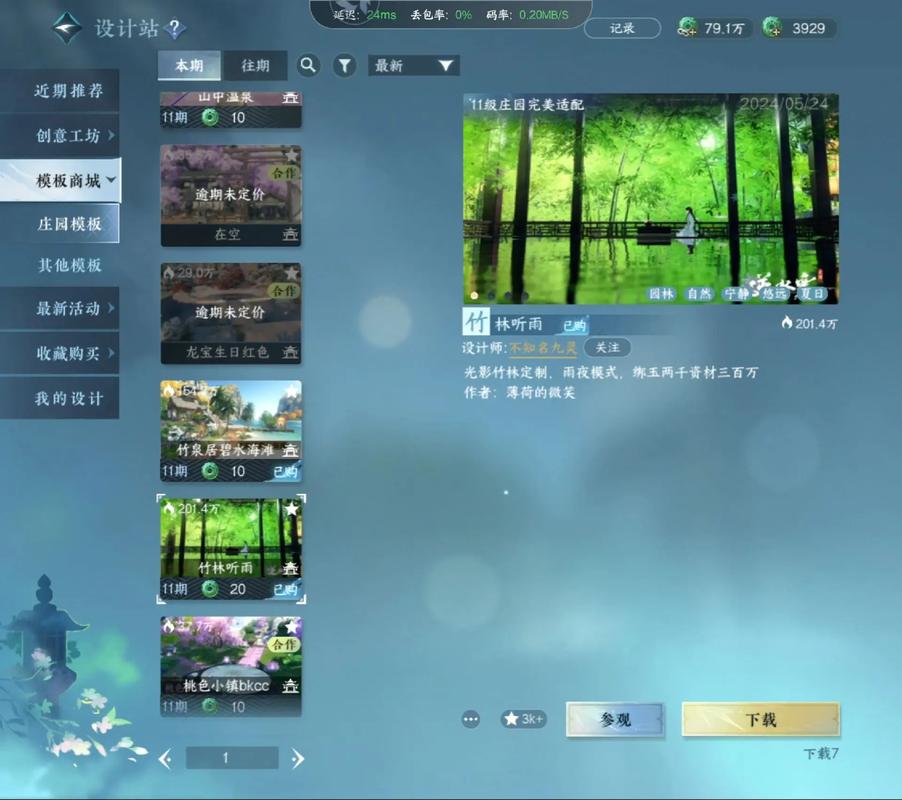The width and height of the screenshot is (902, 800).
Task: Expand the 创意工坊 sidebar section
Action: click(x=60, y=135)
